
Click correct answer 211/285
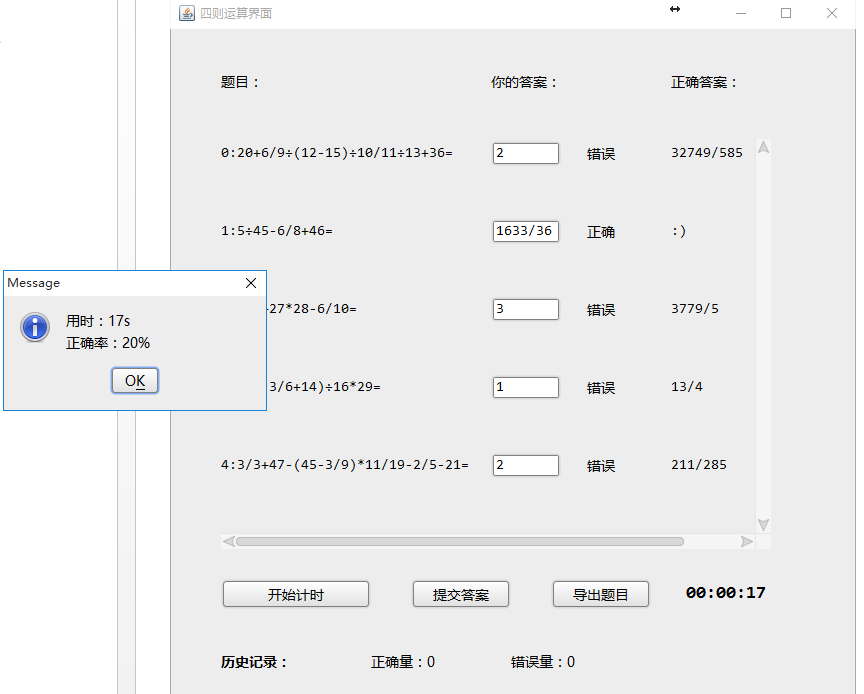tap(699, 465)
